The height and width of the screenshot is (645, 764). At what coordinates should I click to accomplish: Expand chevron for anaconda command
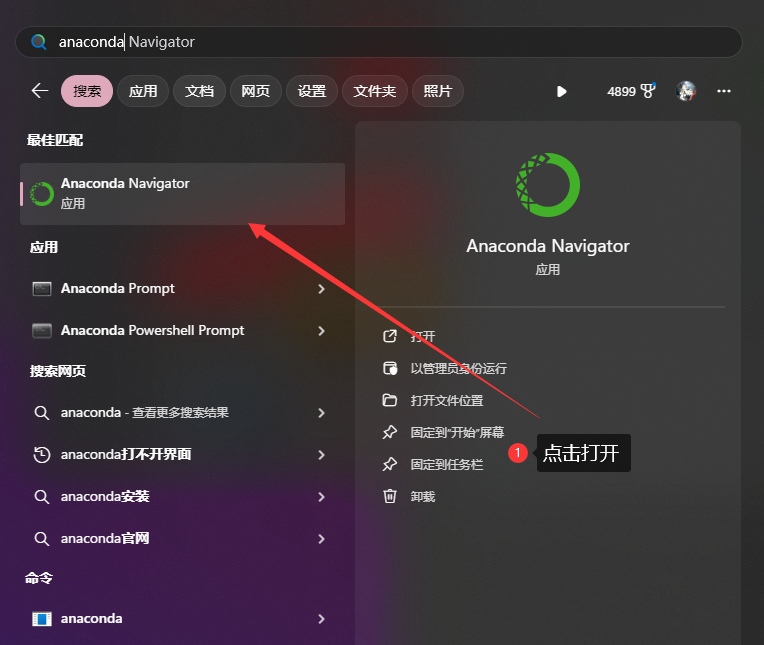click(x=321, y=619)
